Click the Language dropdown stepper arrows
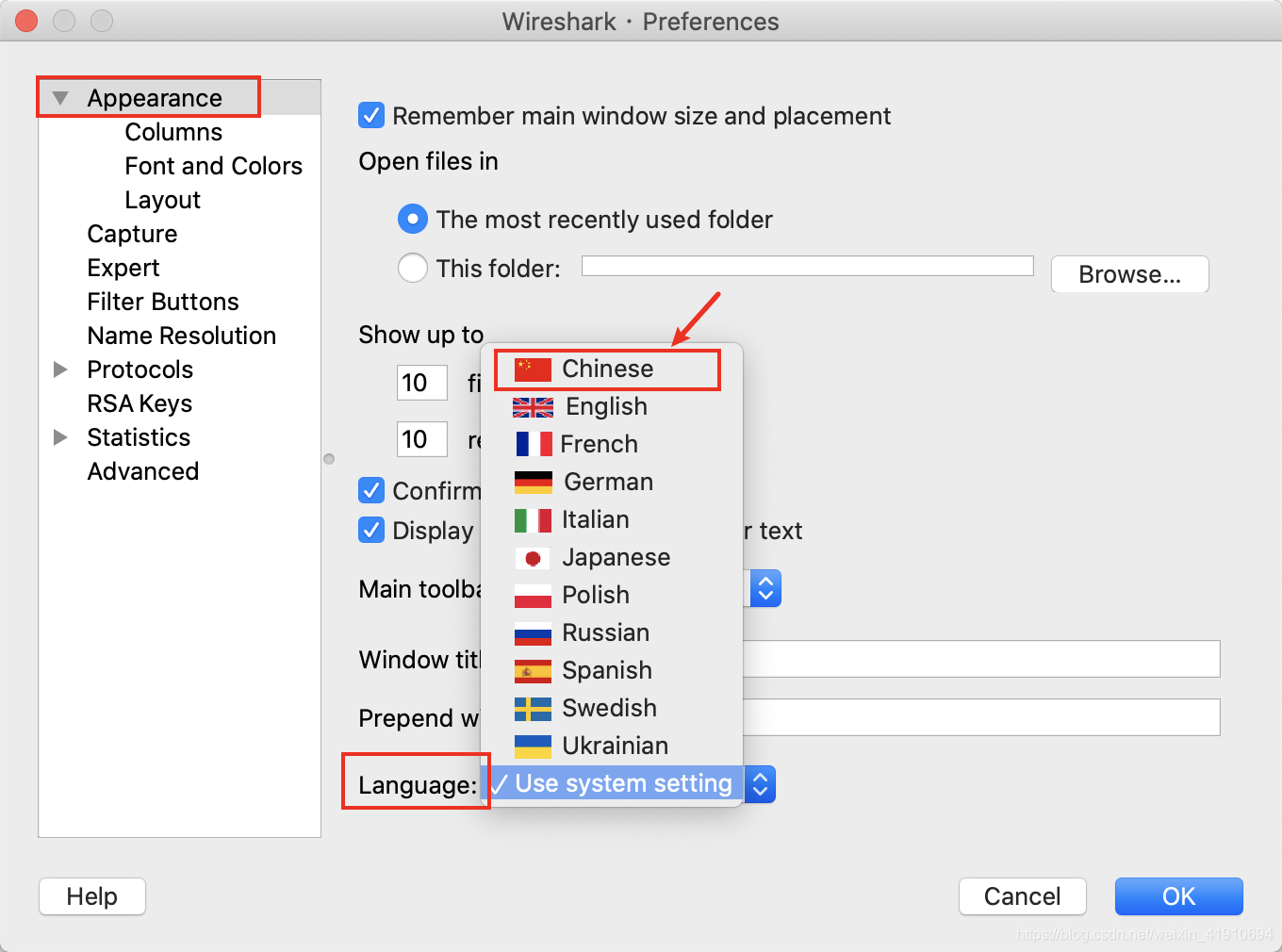 (760, 784)
